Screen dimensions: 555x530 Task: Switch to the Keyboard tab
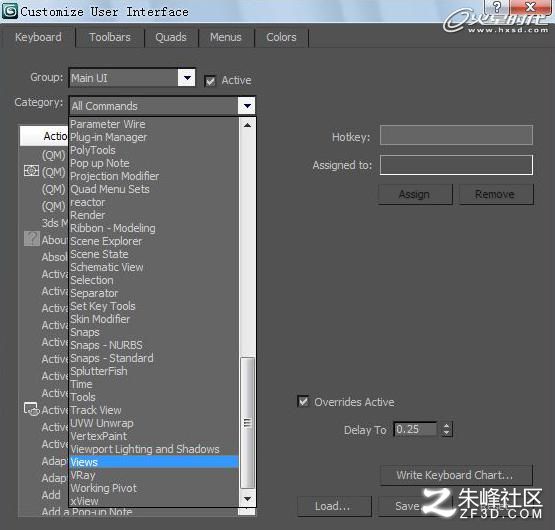(38, 37)
